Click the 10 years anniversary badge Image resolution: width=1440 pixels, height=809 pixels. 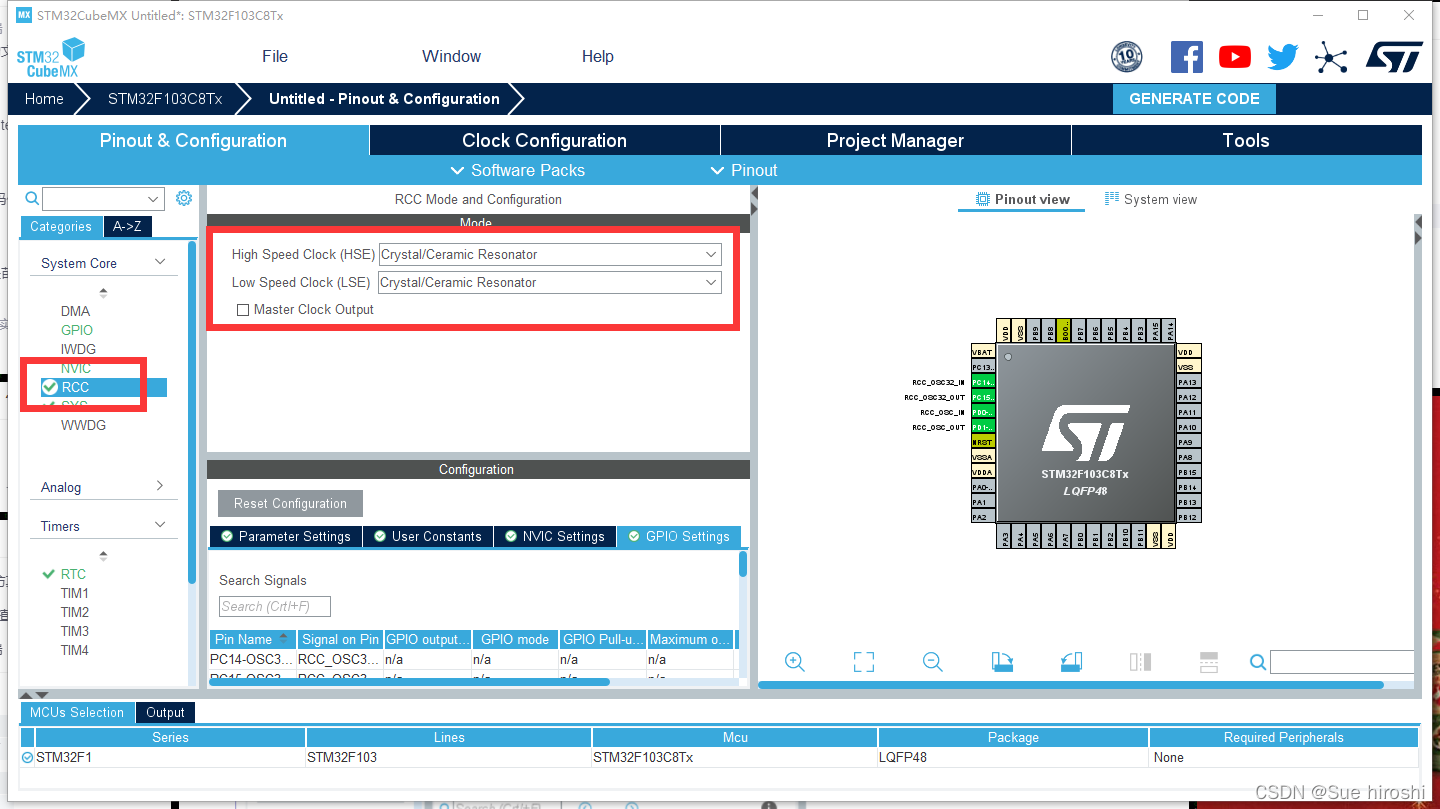coord(1127,57)
